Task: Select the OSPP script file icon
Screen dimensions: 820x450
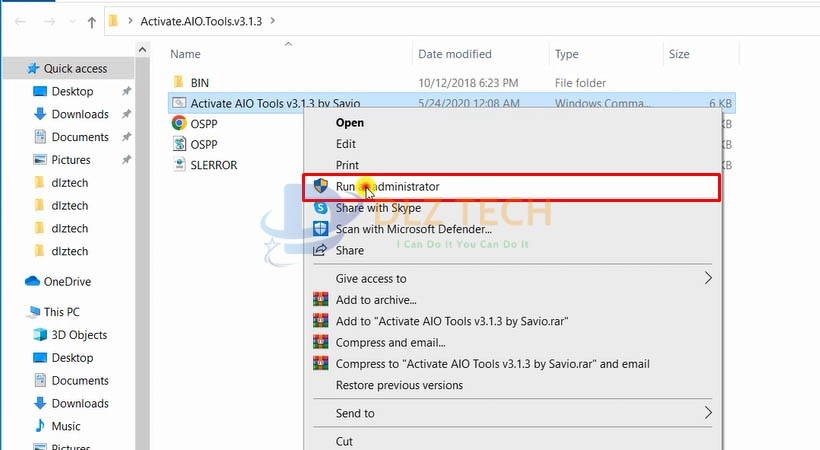Action: click(x=179, y=144)
